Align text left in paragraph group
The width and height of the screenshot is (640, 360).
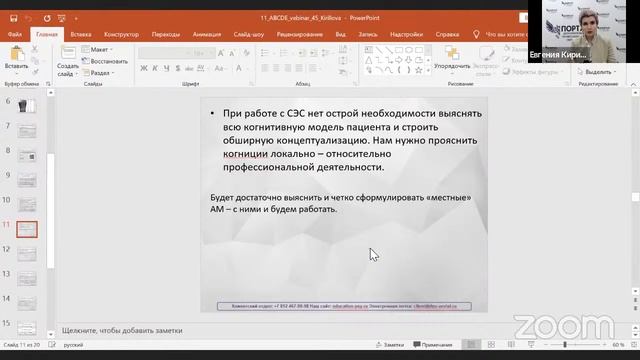coord(265,68)
